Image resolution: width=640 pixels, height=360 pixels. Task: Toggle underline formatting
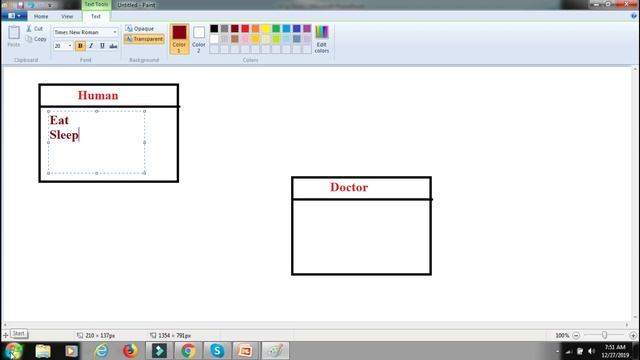click(x=102, y=46)
